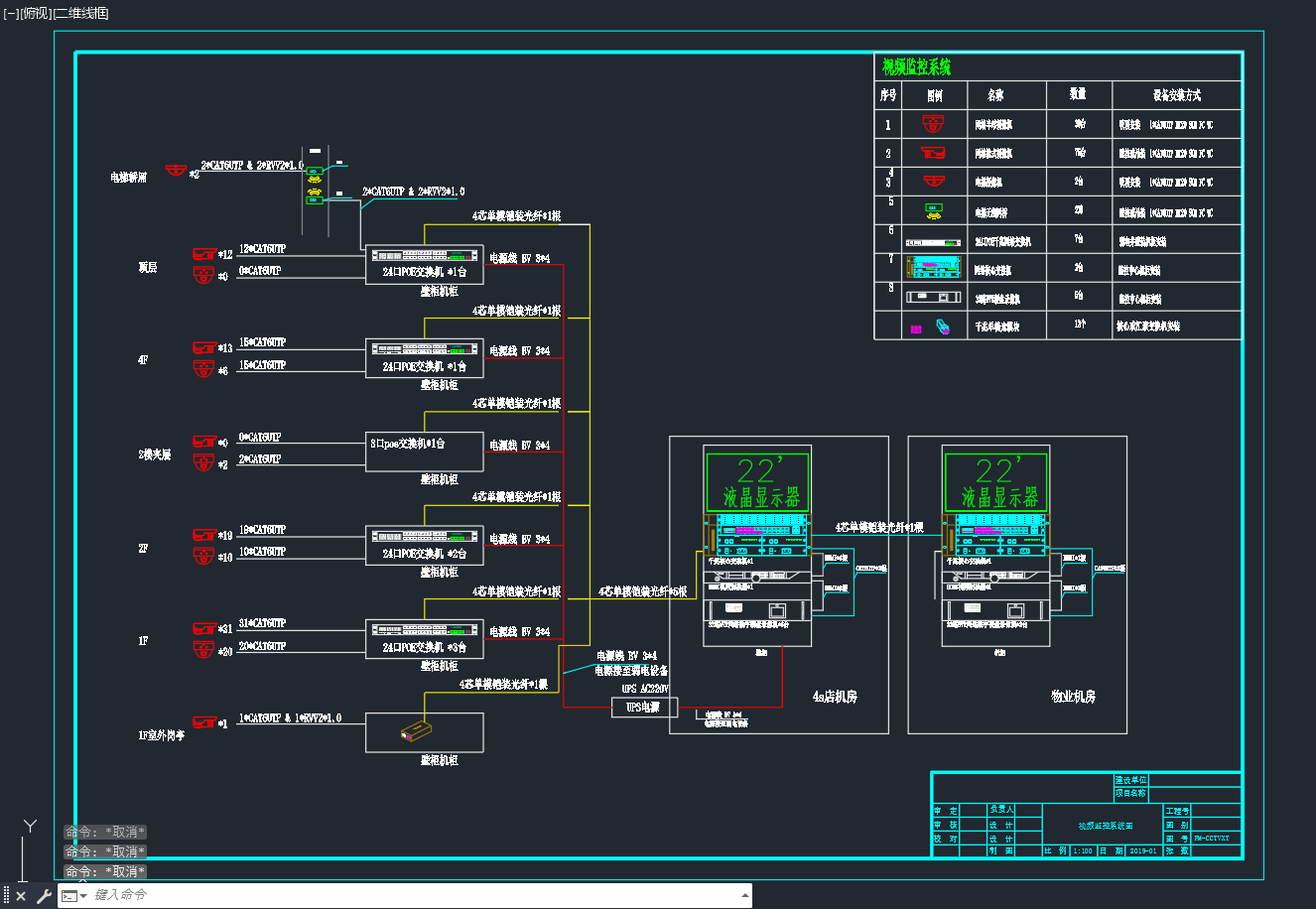Viewport: 1316px width, 909px height.
Task: Select the 24口POE交换机 *2台 label
Action: pos(425,554)
